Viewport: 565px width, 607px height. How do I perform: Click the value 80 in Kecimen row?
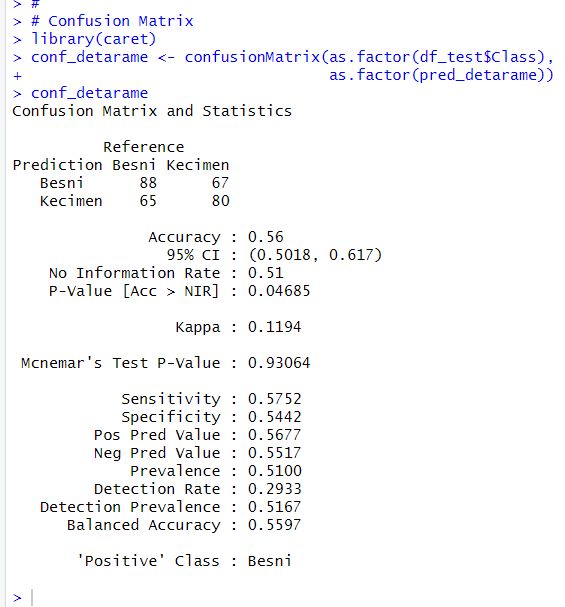[220, 201]
